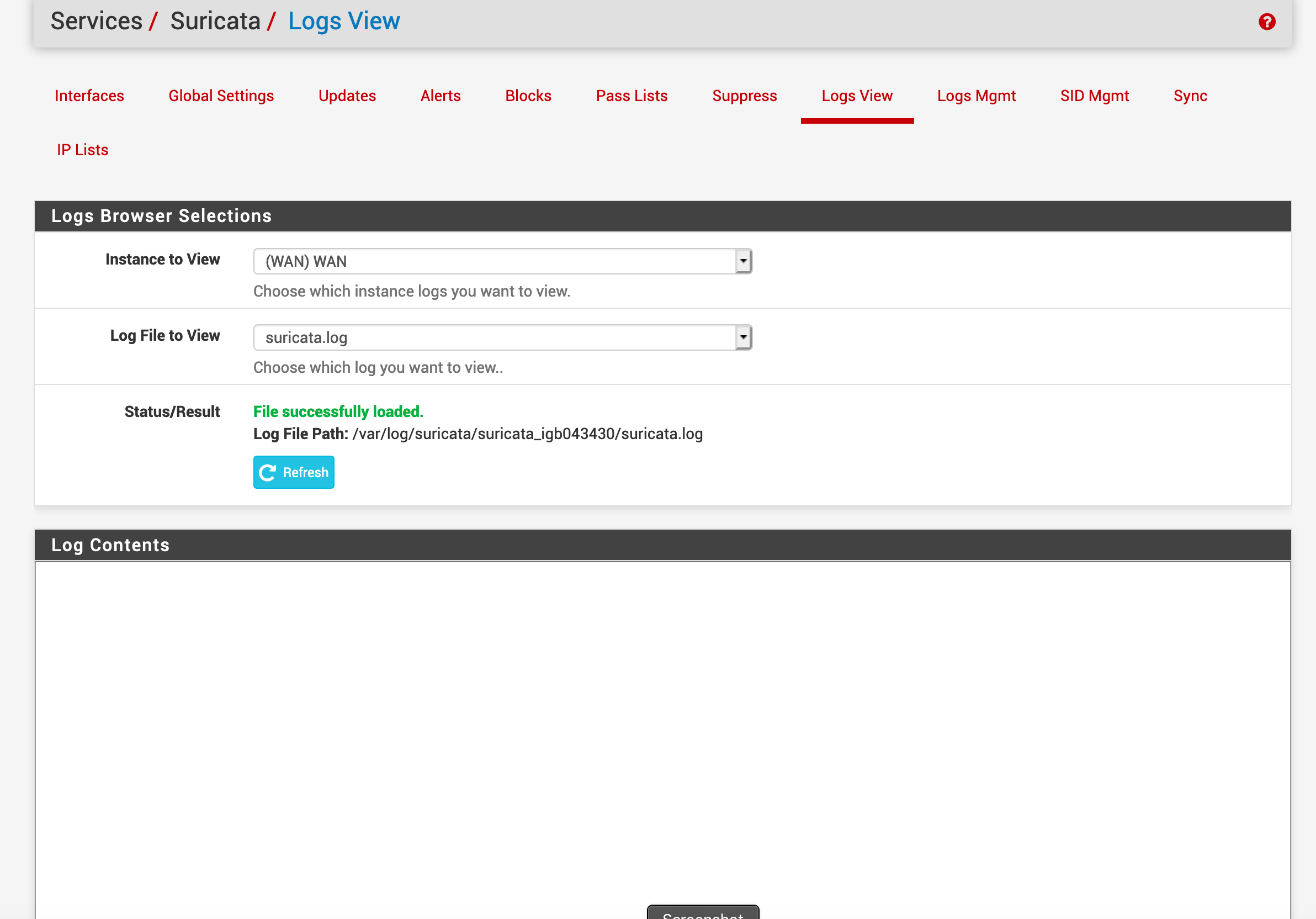1316x919 pixels.
Task: Click the Logs View breadcrumb link
Action: [x=344, y=21]
